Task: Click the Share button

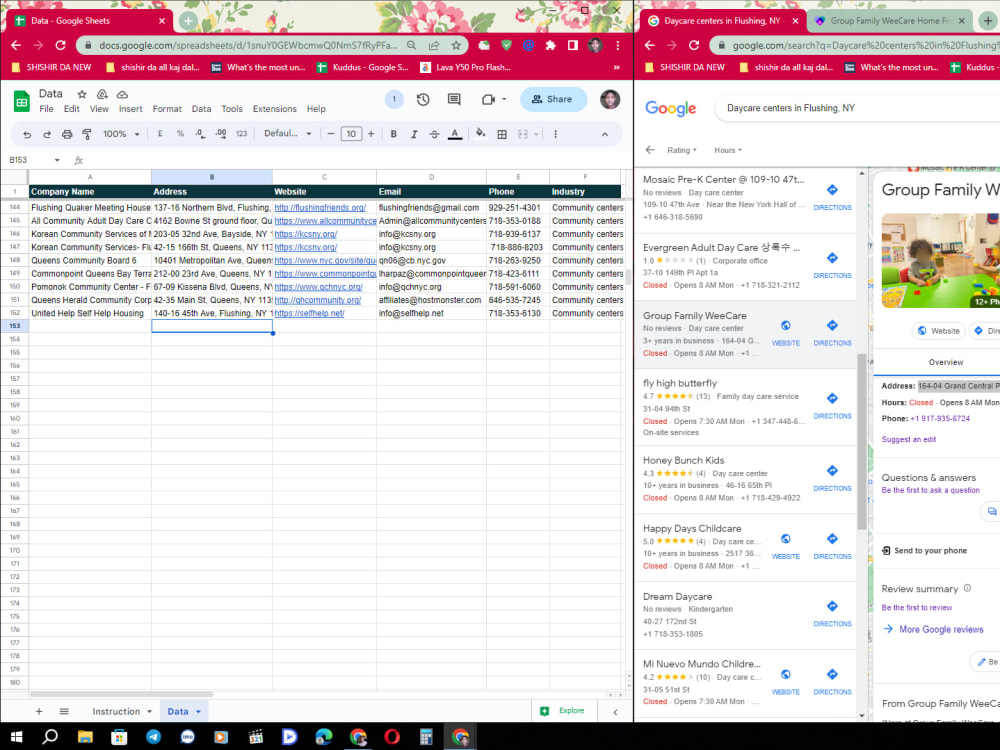Action: point(552,99)
